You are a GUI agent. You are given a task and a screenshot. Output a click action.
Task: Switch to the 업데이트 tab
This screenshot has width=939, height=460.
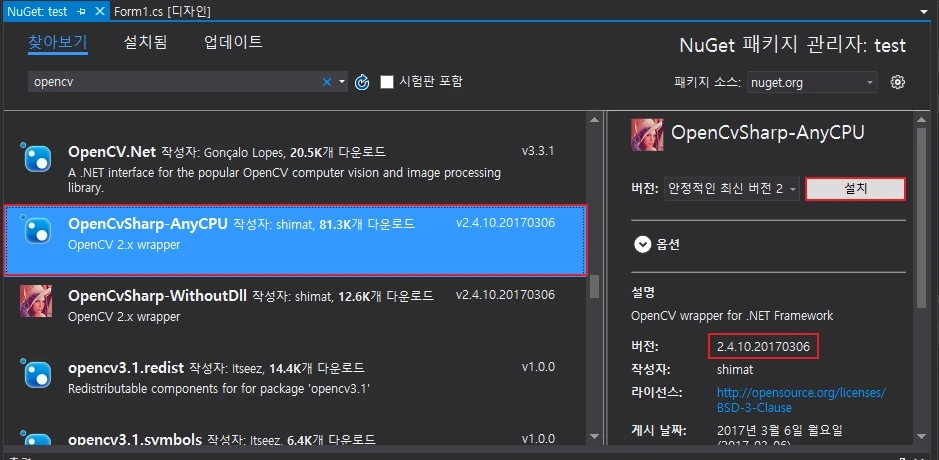[233, 42]
